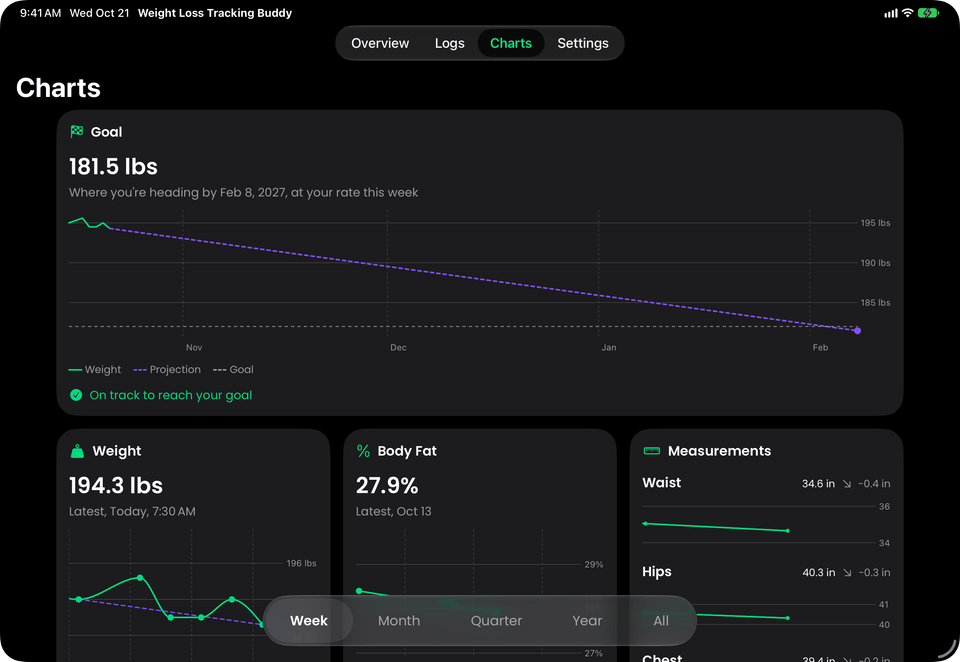Image resolution: width=960 pixels, height=662 pixels.
Task: Click the Weight card title
Action: pos(117,451)
